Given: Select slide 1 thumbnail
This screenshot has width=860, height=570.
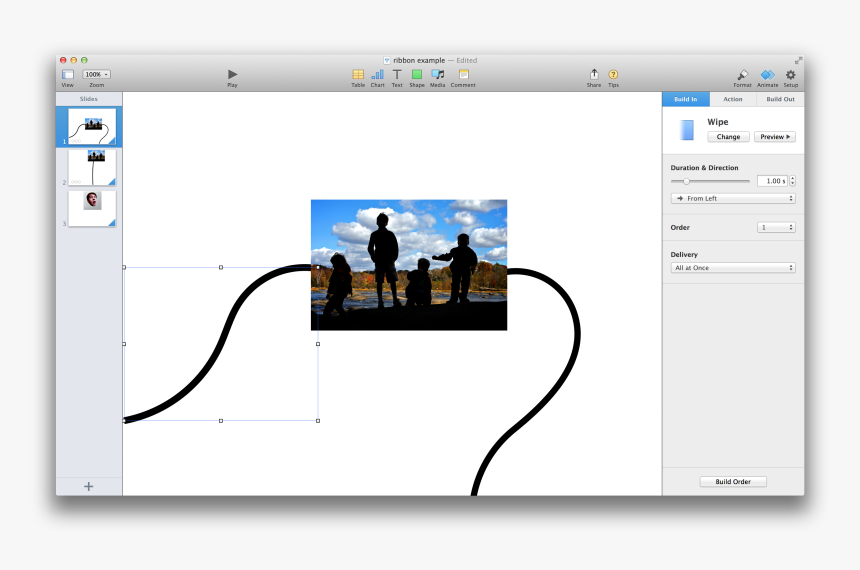Looking at the screenshot, I should pyautogui.click(x=92, y=126).
